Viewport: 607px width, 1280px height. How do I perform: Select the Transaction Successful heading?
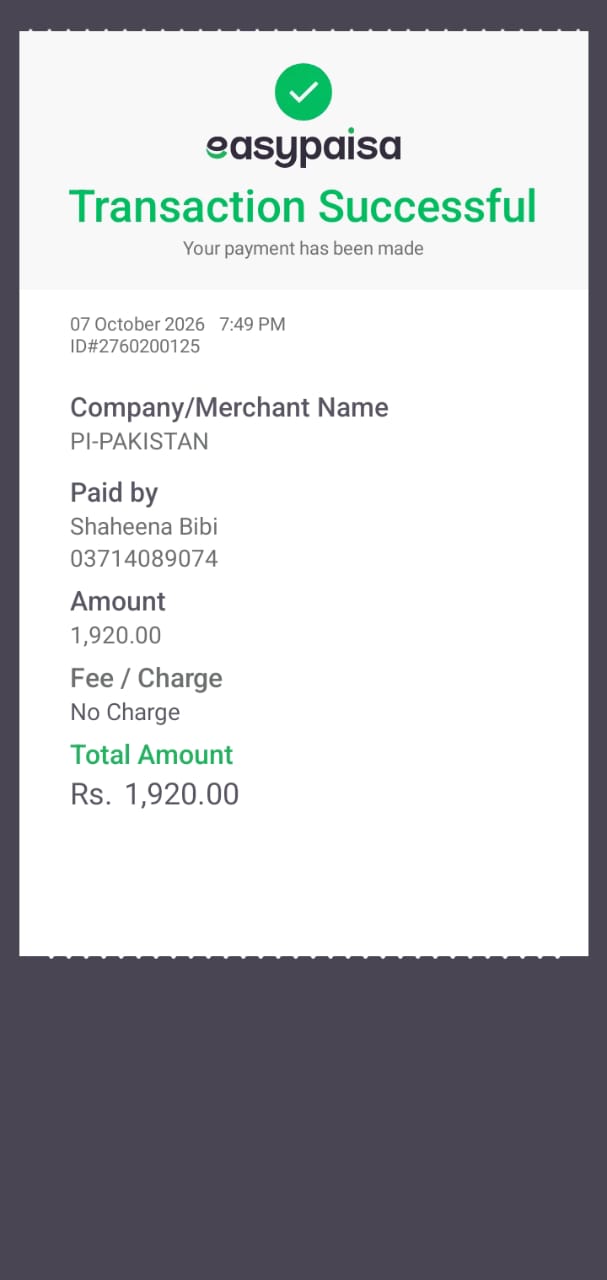pos(303,207)
